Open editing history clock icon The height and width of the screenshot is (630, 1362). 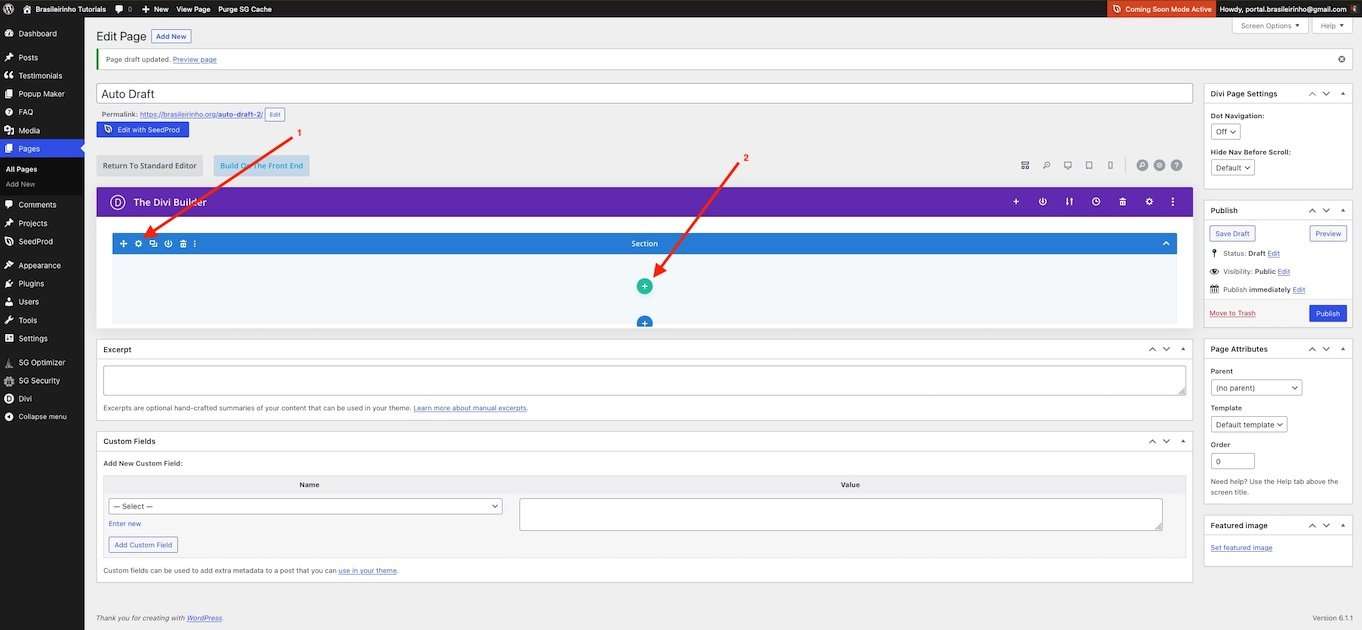tap(1096, 202)
